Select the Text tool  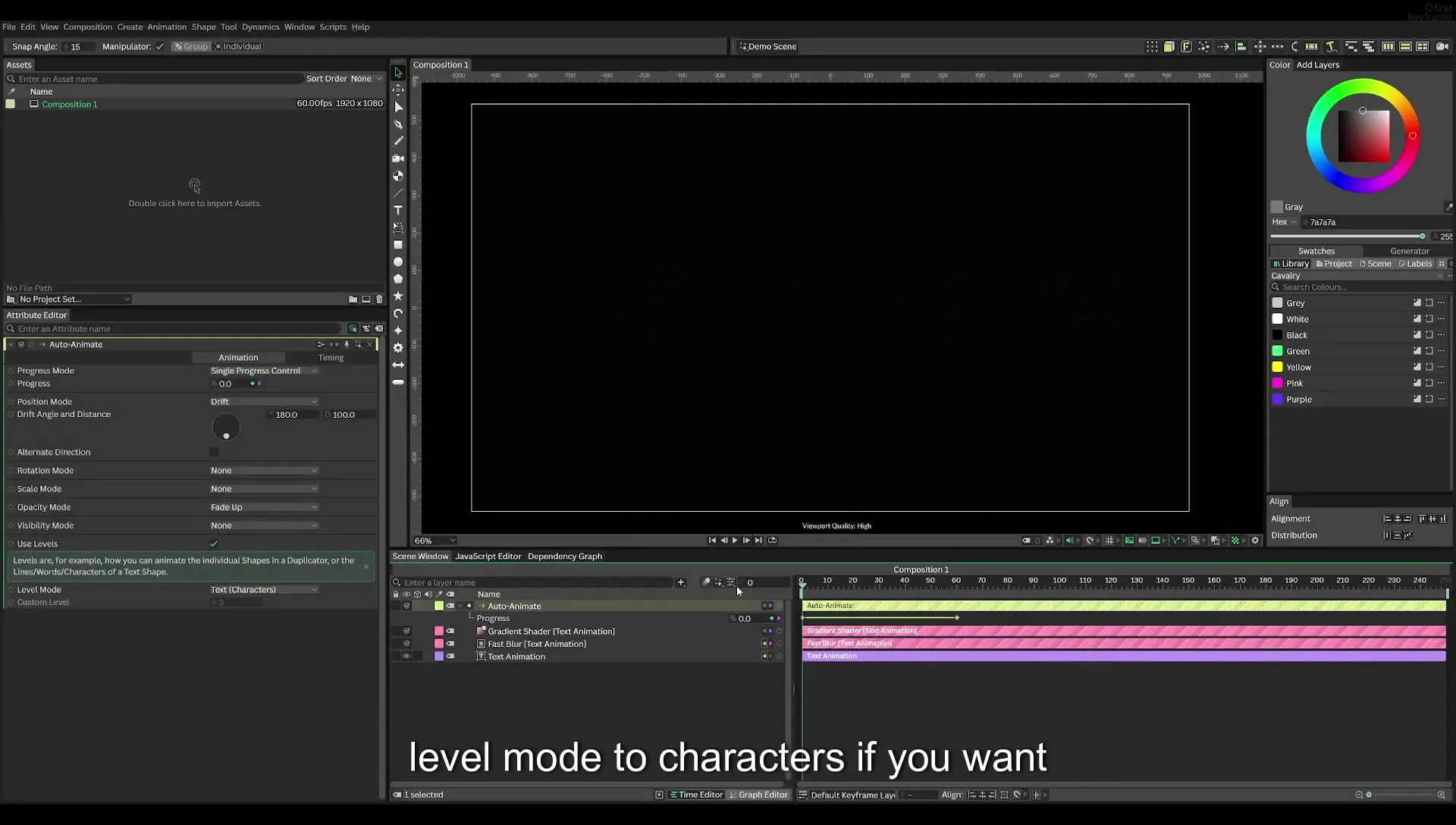pos(398,210)
